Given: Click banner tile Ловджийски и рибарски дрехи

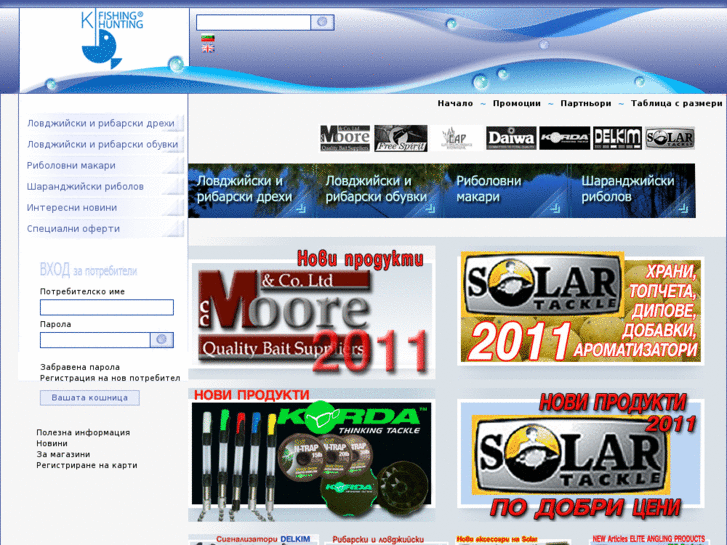Looking at the screenshot, I should click(250, 191).
